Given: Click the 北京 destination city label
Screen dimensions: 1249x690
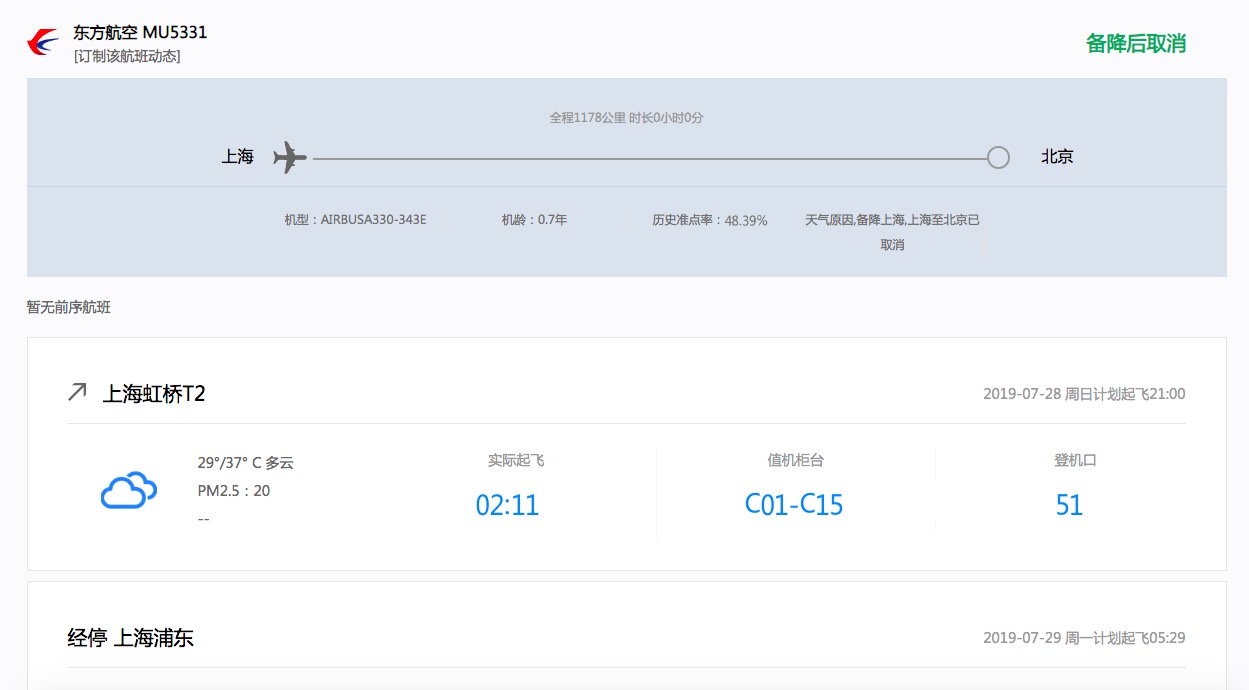Looking at the screenshot, I should (1057, 157).
